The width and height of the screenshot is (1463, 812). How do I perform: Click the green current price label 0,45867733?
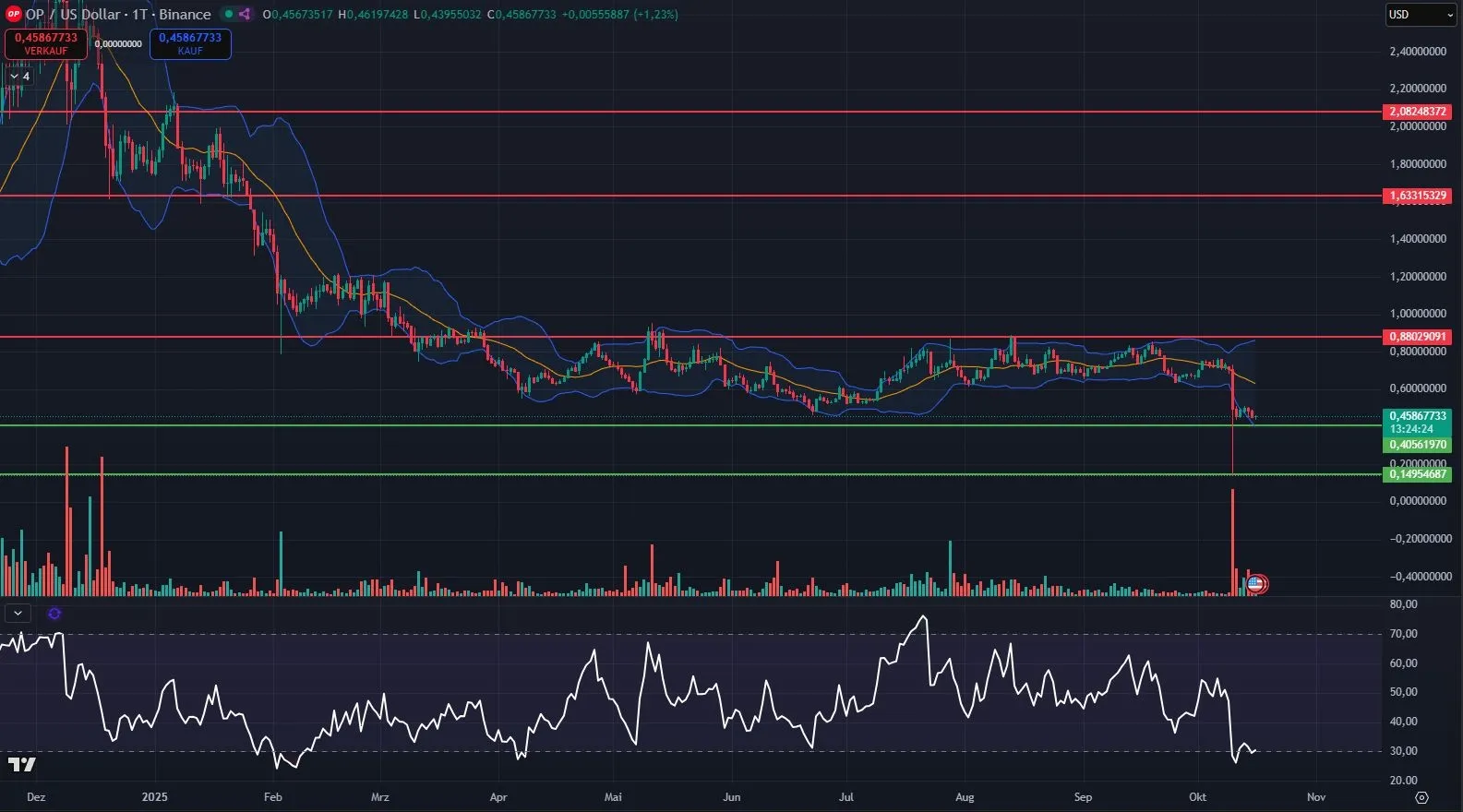tap(1417, 416)
